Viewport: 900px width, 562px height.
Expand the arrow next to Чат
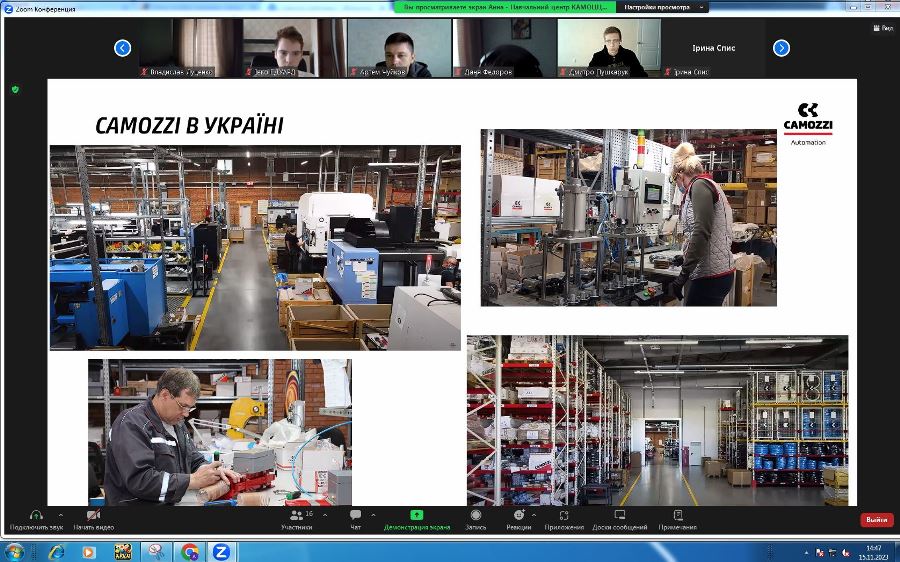[373, 515]
